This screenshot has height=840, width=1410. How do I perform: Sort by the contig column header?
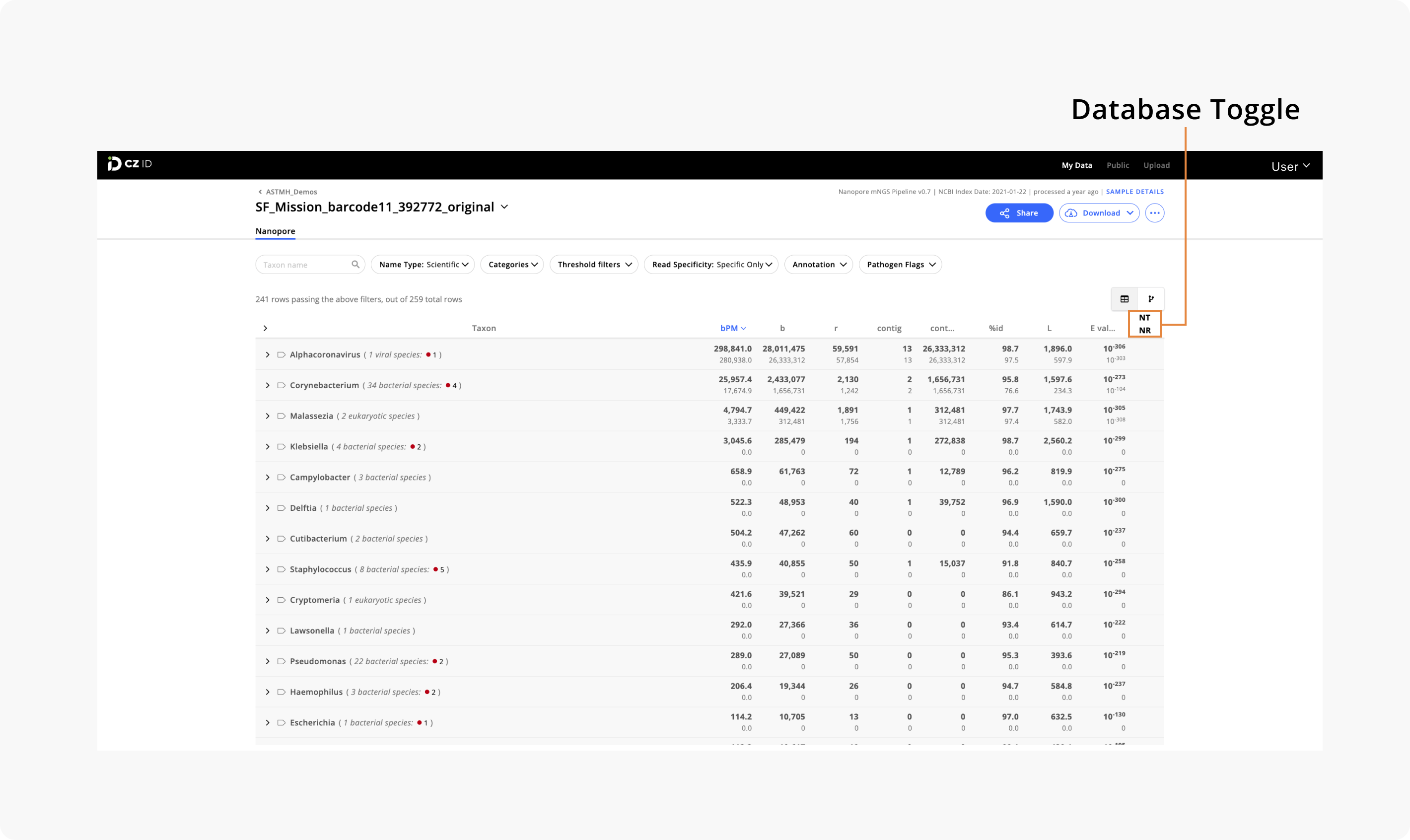click(889, 328)
